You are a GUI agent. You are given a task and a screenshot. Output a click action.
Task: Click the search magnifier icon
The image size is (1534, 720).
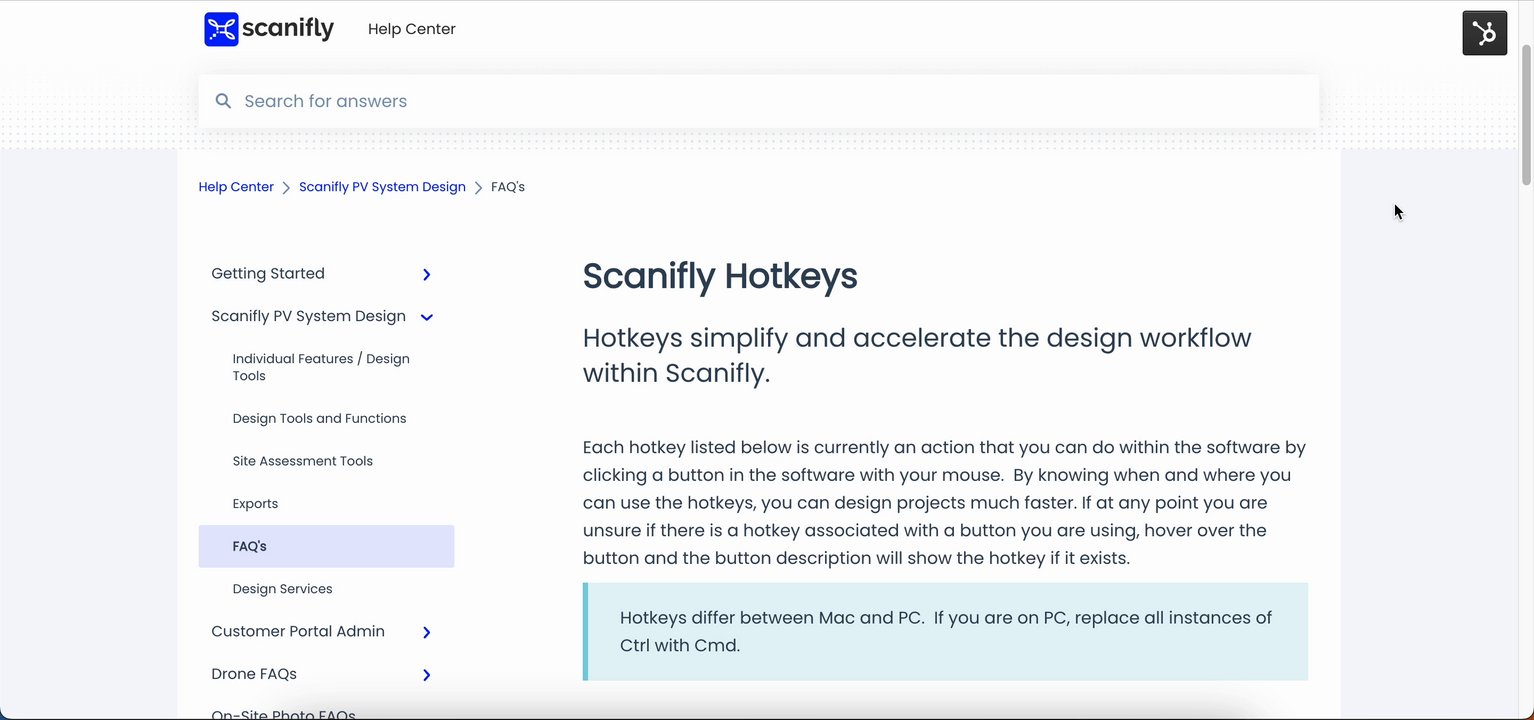pos(224,101)
